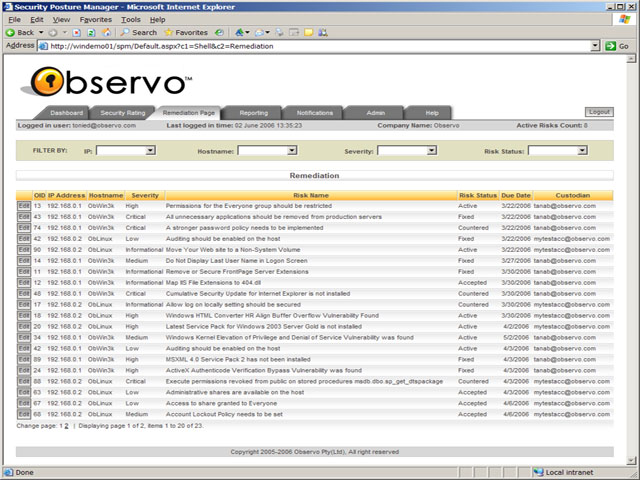The height and width of the screenshot is (480, 640).
Task: Refresh the page with the Refresh icon
Action: tap(91, 33)
